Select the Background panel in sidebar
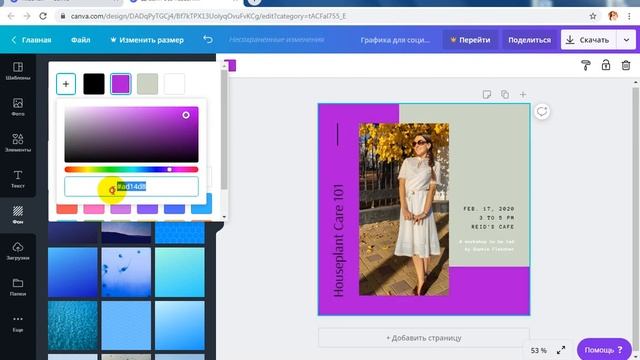 (x=18, y=215)
